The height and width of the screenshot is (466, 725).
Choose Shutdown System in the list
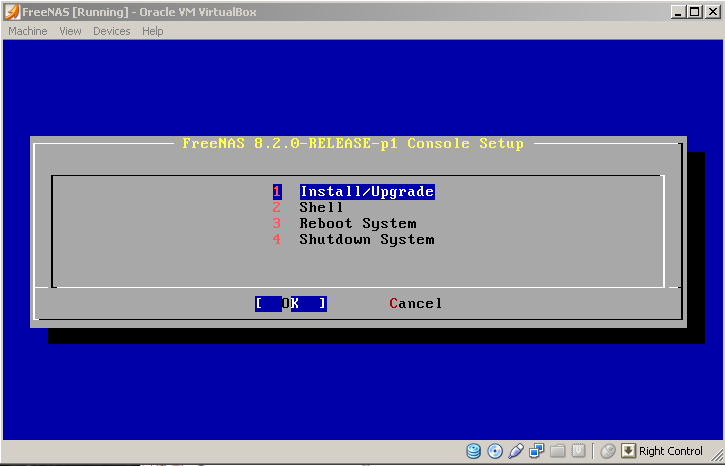pyautogui.click(x=367, y=239)
